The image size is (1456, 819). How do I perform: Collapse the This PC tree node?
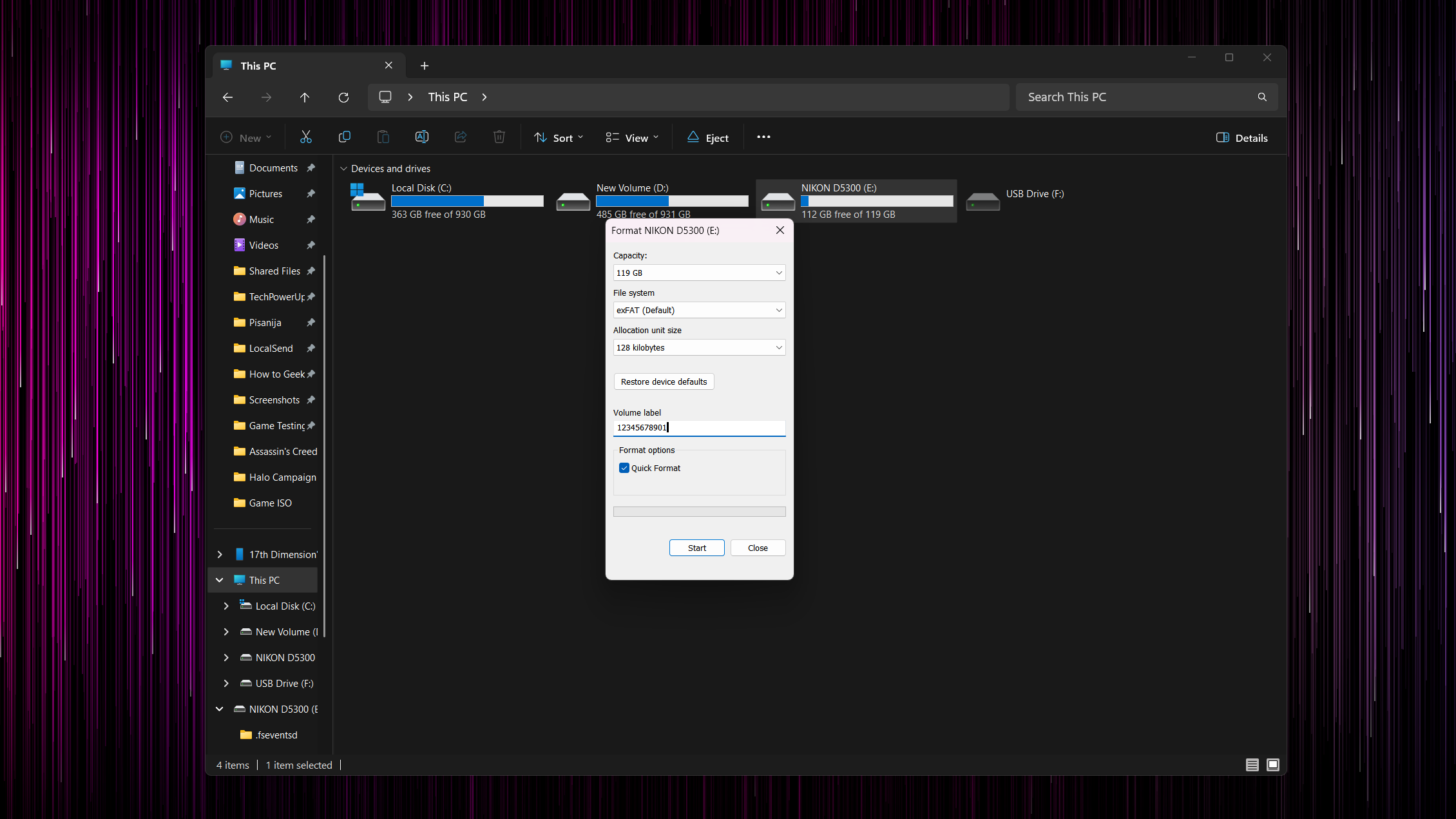tap(220, 581)
